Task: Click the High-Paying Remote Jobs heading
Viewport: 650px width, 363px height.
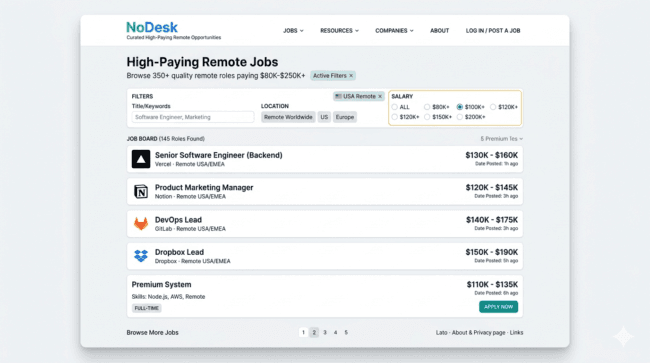Action: tap(202, 62)
